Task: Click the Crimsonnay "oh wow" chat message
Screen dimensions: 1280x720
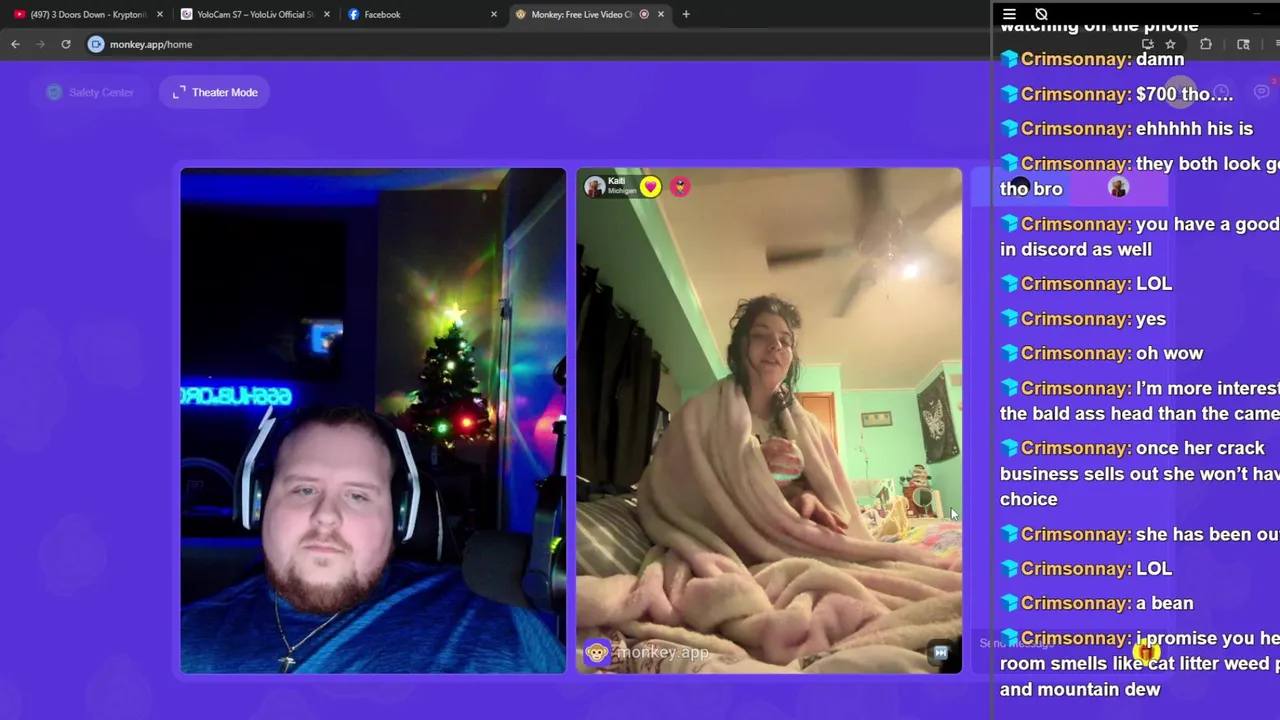Action: tap(1101, 353)
